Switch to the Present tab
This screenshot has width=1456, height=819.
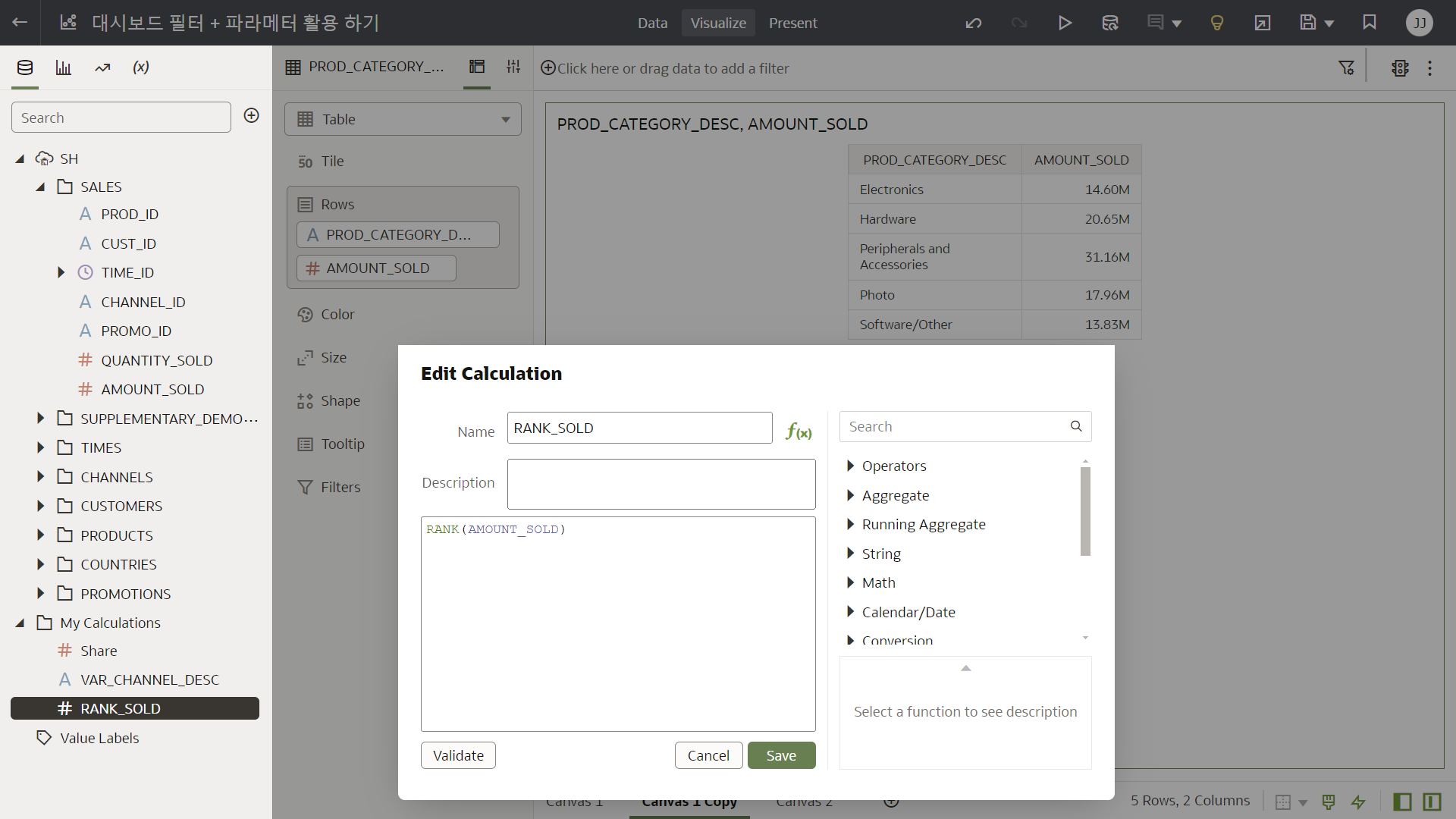click(x=792, y=23)
